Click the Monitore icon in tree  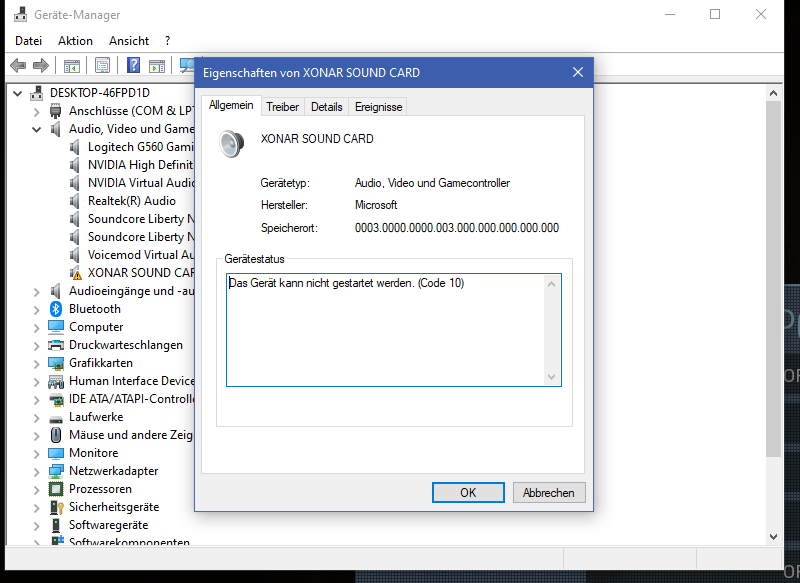tap(56, 453)
